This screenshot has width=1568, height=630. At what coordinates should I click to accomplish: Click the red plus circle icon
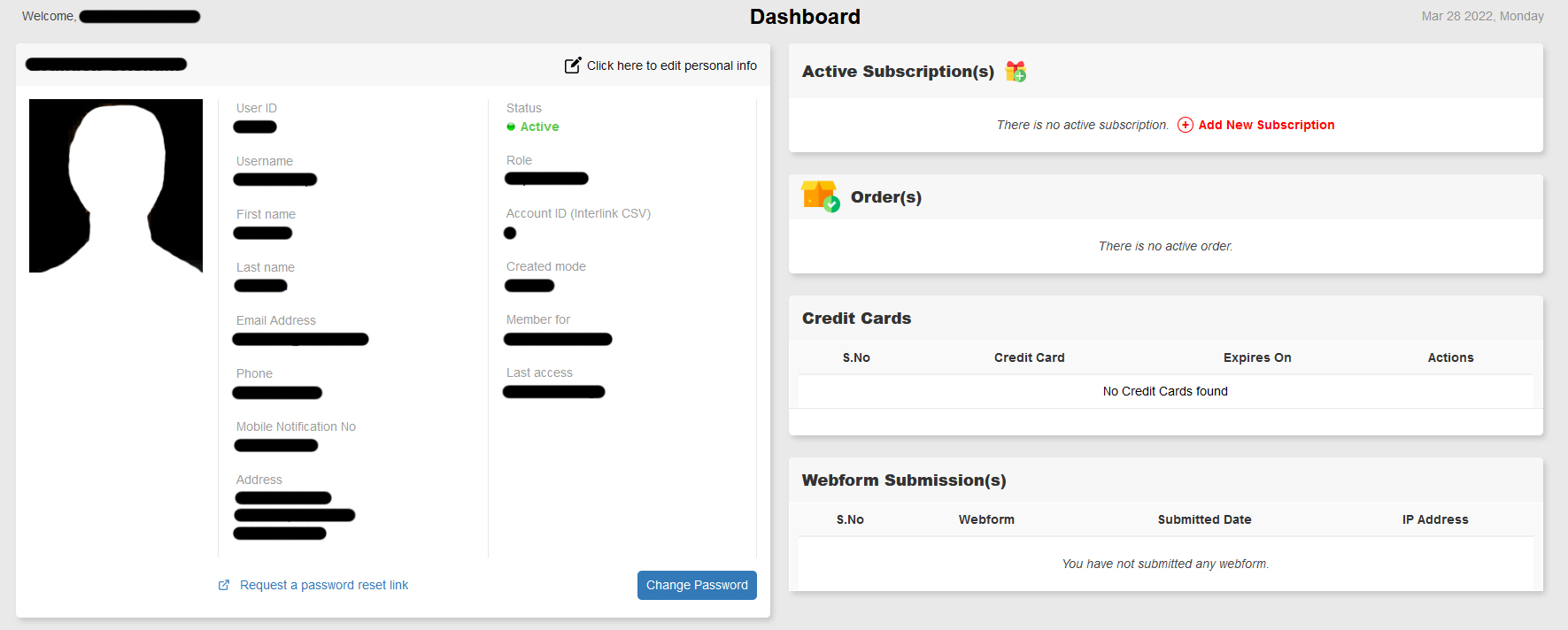pos(1186,125)
